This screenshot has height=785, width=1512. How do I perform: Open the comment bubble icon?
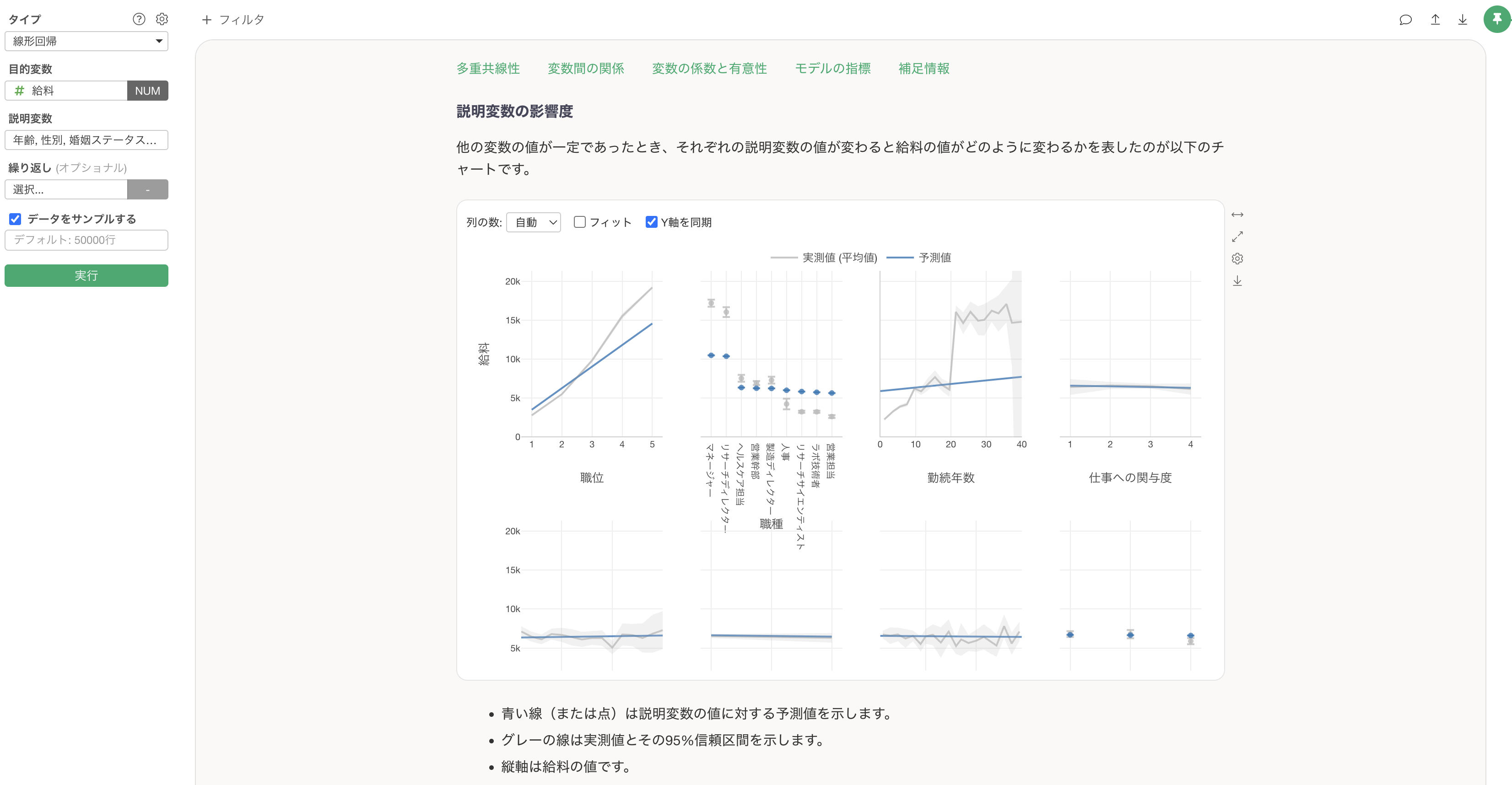pos(1405,20)
